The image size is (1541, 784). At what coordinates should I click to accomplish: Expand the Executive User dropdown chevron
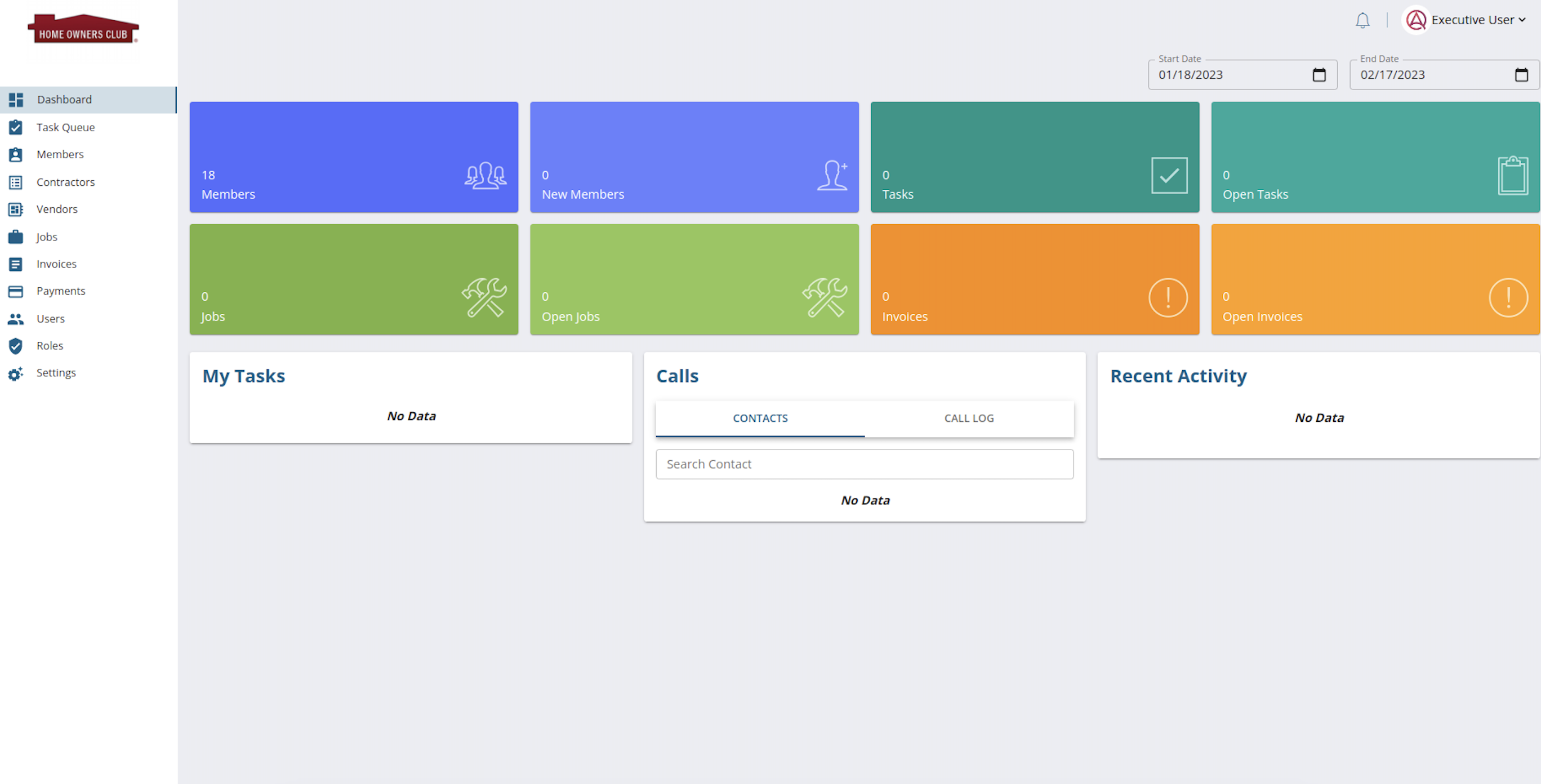click(x=1522, y=20)
